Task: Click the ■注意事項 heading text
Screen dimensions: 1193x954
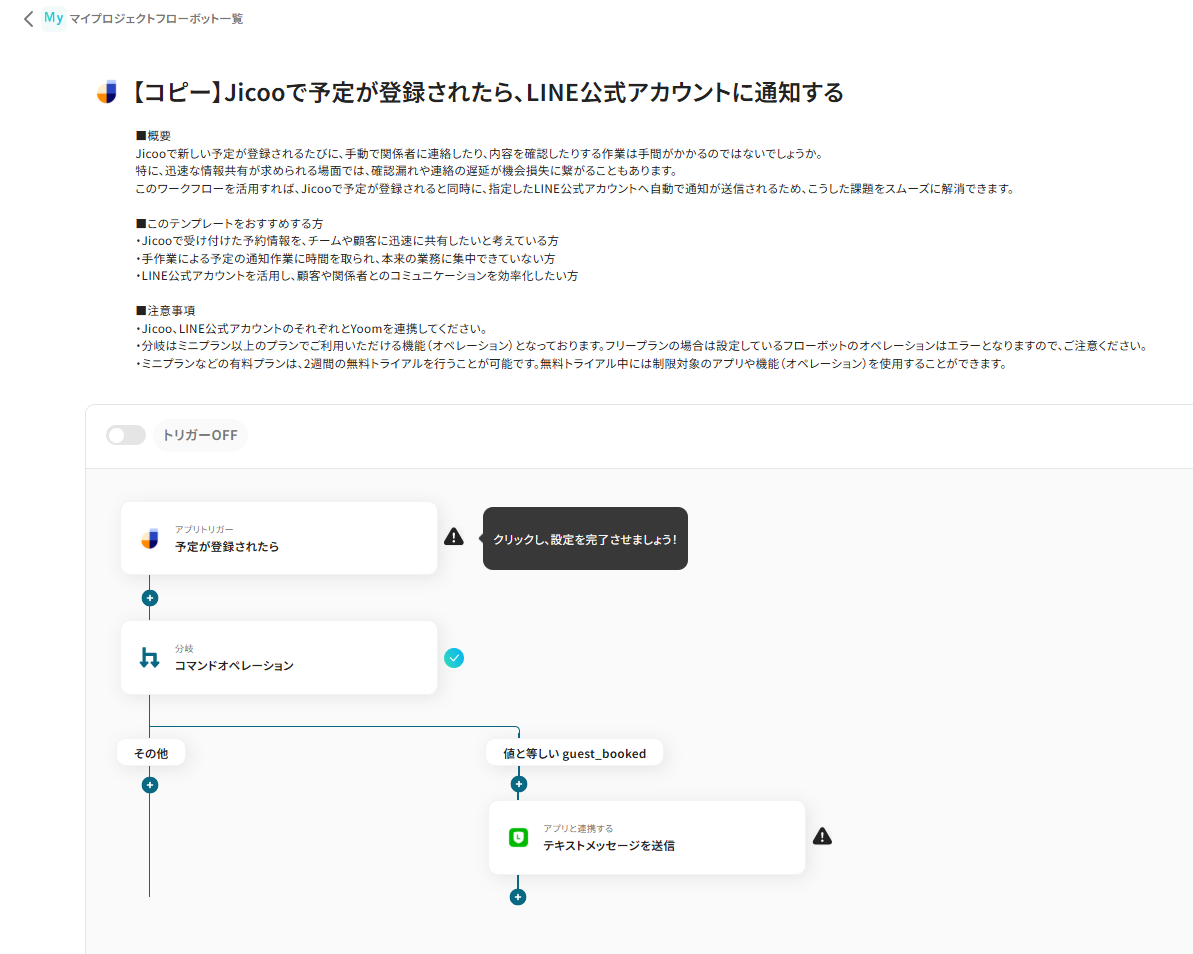Action: click(x=166, y=310)
